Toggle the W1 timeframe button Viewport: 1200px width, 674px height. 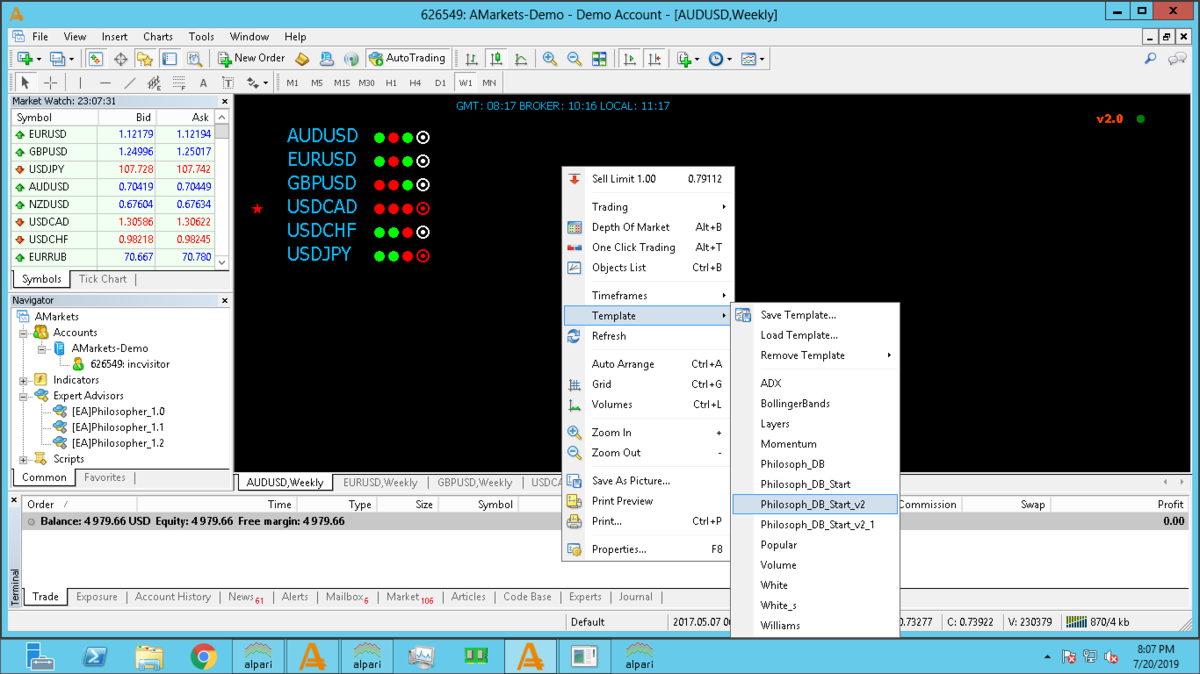[466, 83]
